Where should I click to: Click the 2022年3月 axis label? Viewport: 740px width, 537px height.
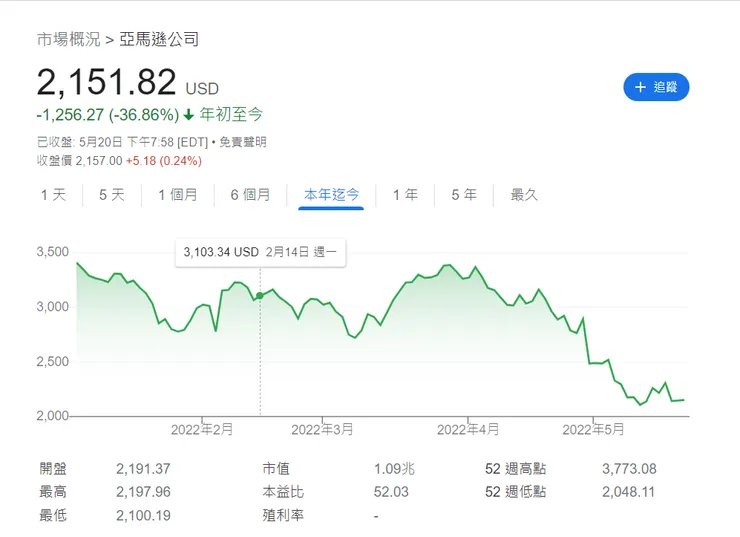click(322, 429)
